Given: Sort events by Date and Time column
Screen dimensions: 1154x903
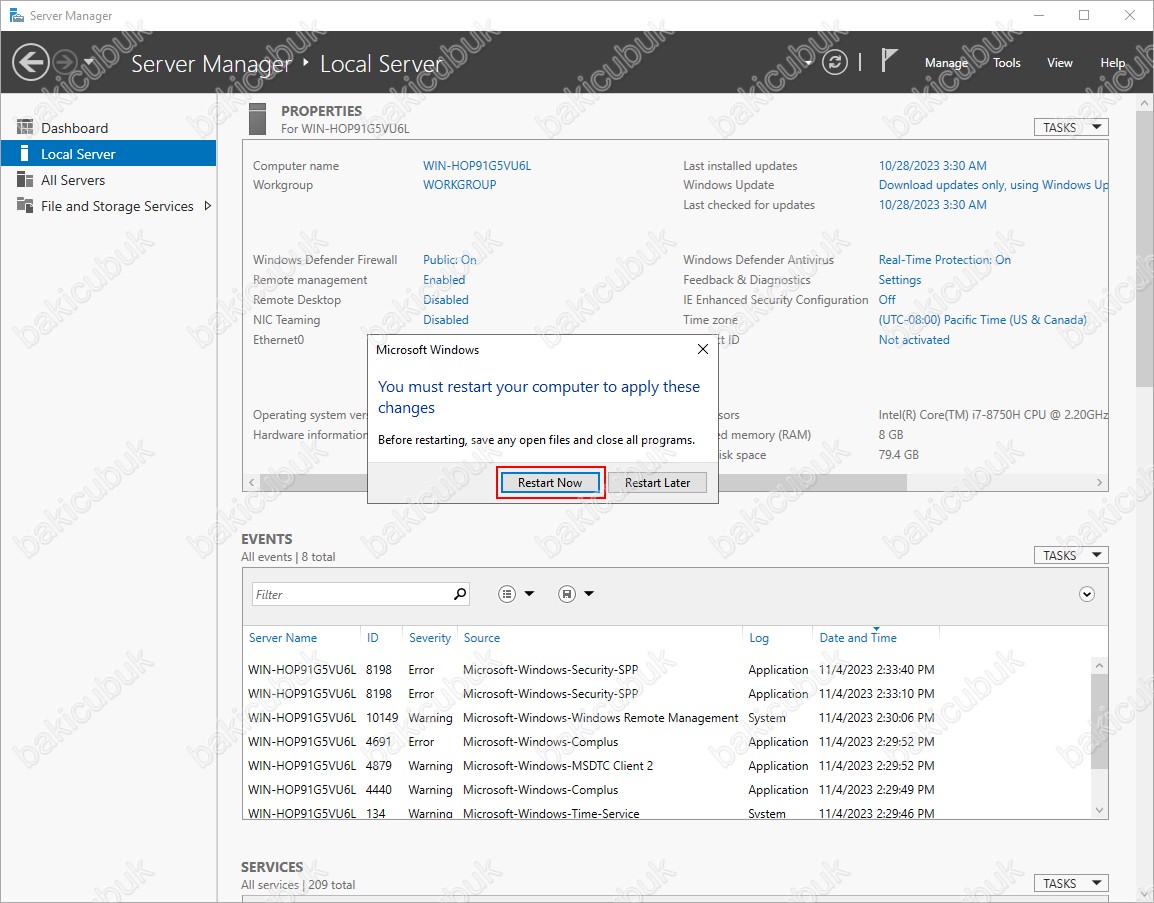Looking at the screenshot, I should click(858, 638).
